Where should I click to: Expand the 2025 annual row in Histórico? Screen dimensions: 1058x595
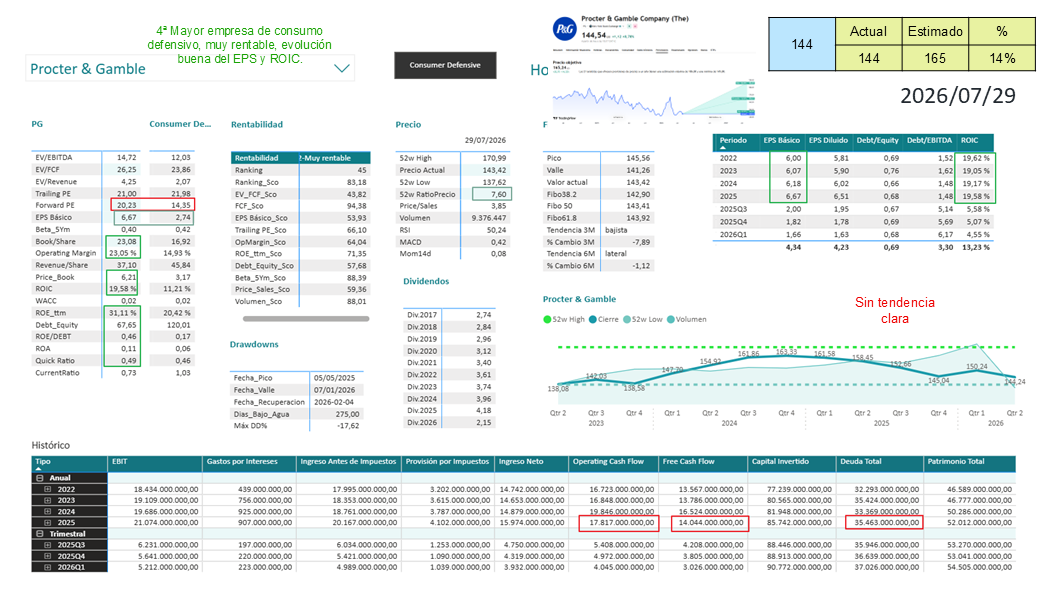coord(48,523)
